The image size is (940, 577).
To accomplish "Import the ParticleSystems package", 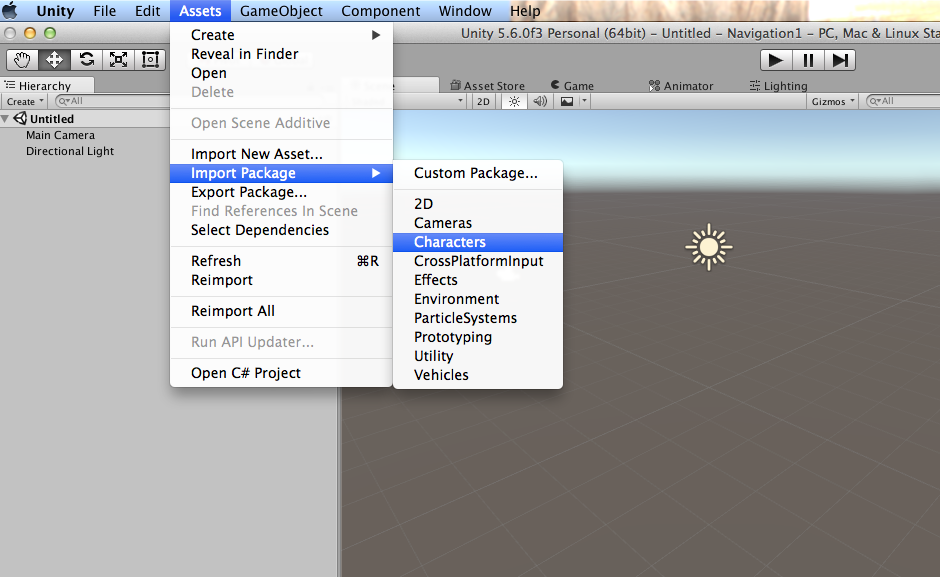I will [x=478, y=318].
